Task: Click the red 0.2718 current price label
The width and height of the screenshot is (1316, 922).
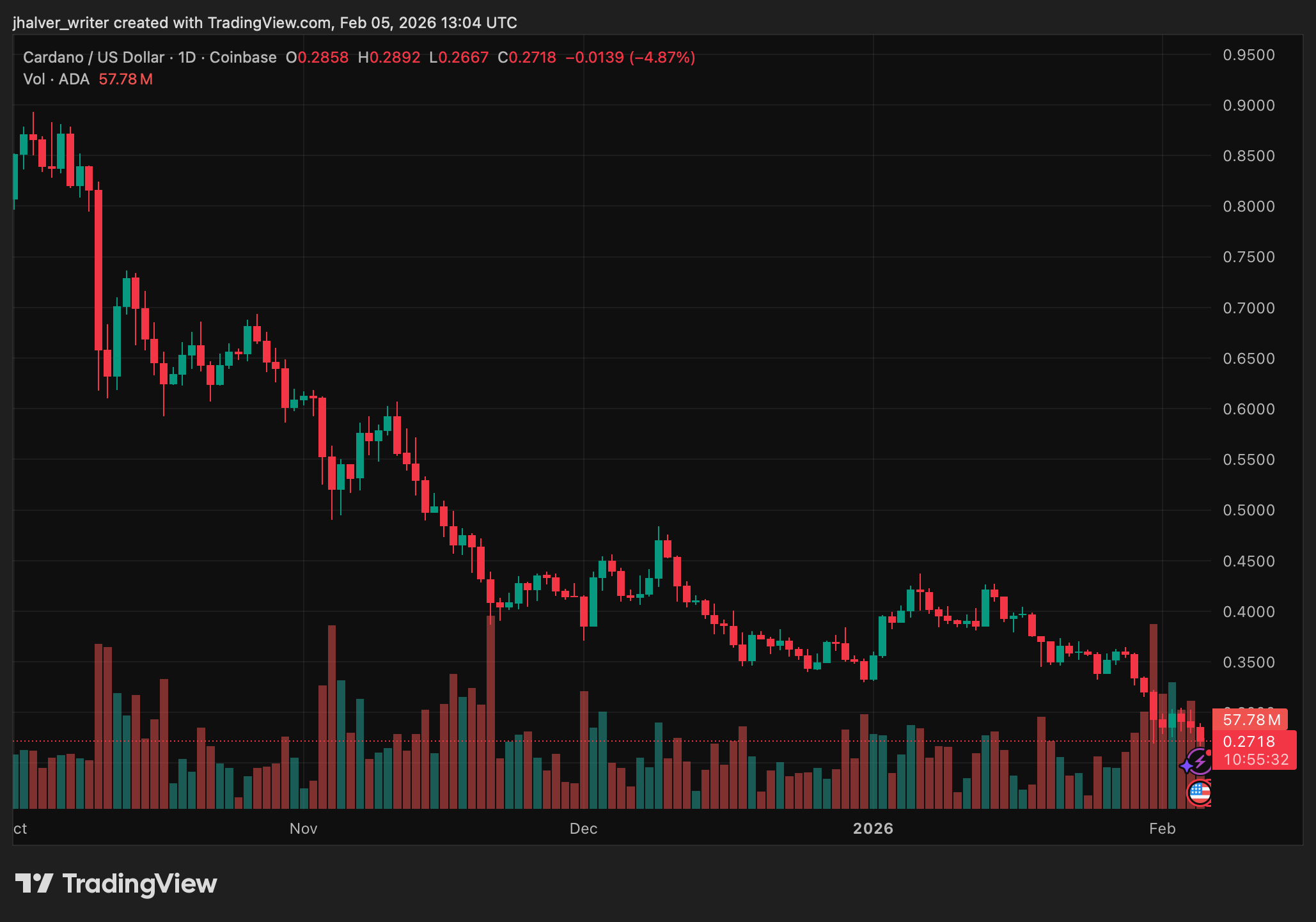Action: coord(1249,742)
